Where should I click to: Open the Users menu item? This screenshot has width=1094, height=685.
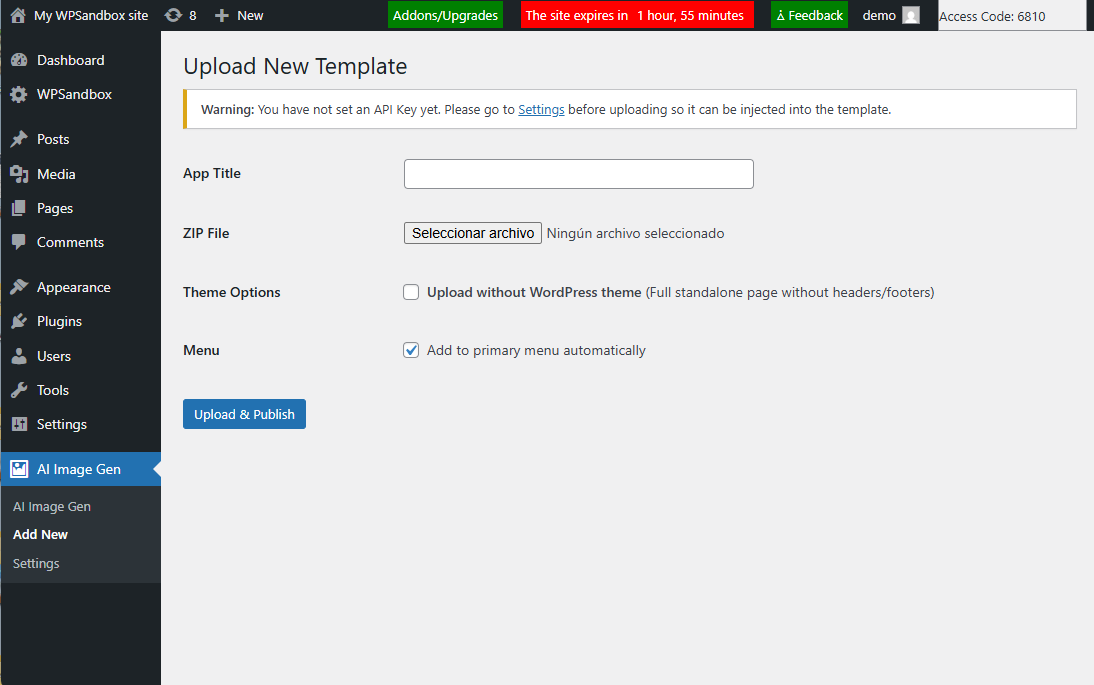(54, 356)
